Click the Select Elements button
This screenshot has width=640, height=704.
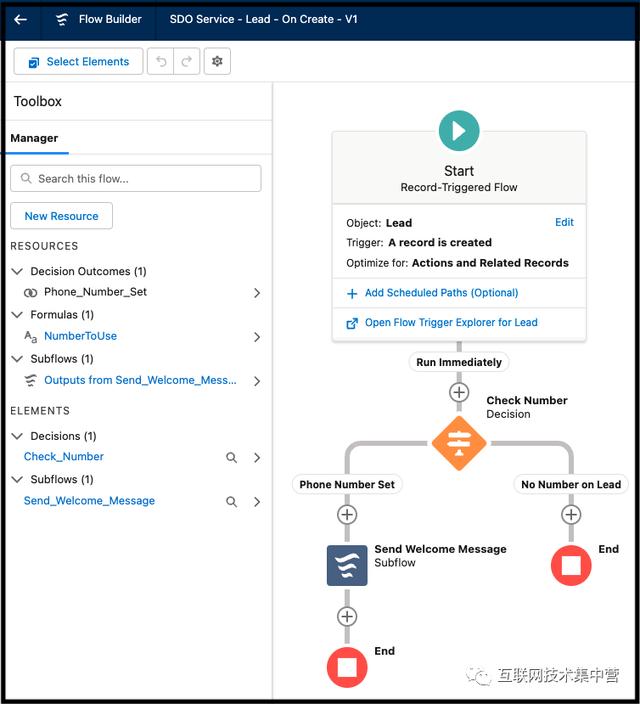pos(78,61)
